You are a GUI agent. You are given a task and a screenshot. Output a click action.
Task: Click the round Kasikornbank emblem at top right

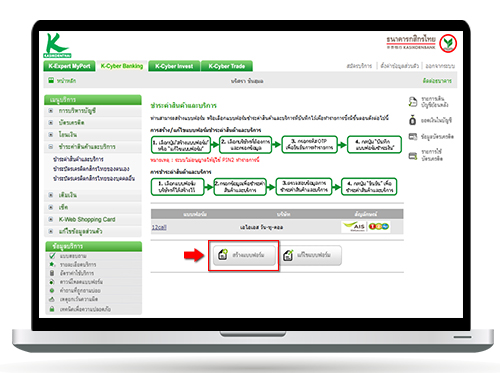click(x=448, y=43)
